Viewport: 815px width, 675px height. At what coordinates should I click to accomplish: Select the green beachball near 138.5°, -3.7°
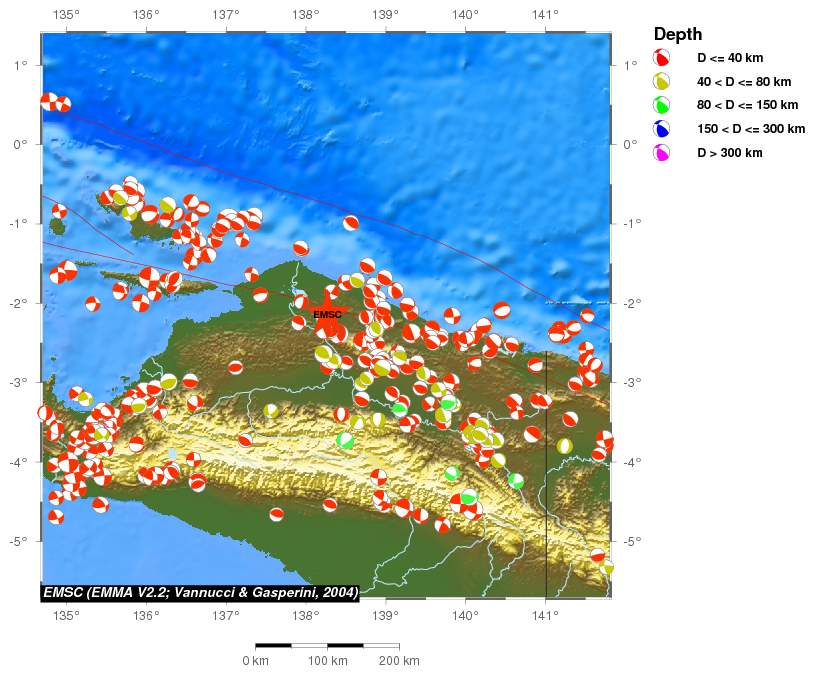click(346, 440)
